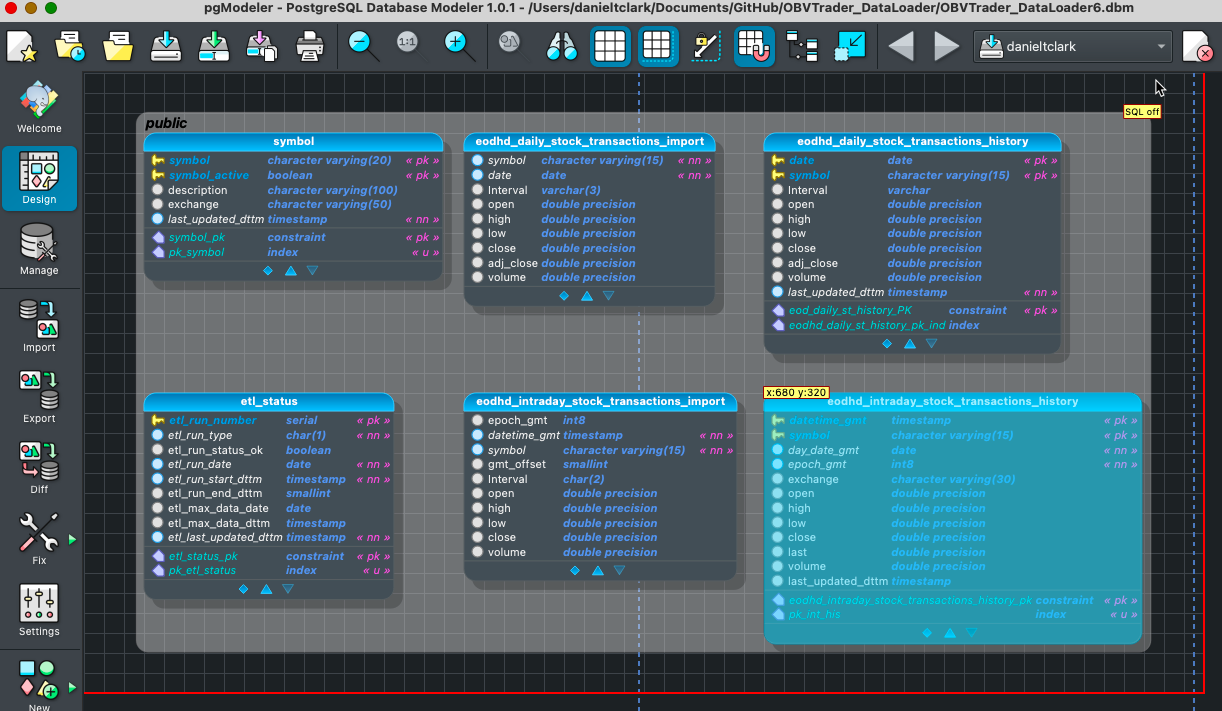Screen dimensions: 1222x711
Task: Go to previous model arrow
Action: 901,46
